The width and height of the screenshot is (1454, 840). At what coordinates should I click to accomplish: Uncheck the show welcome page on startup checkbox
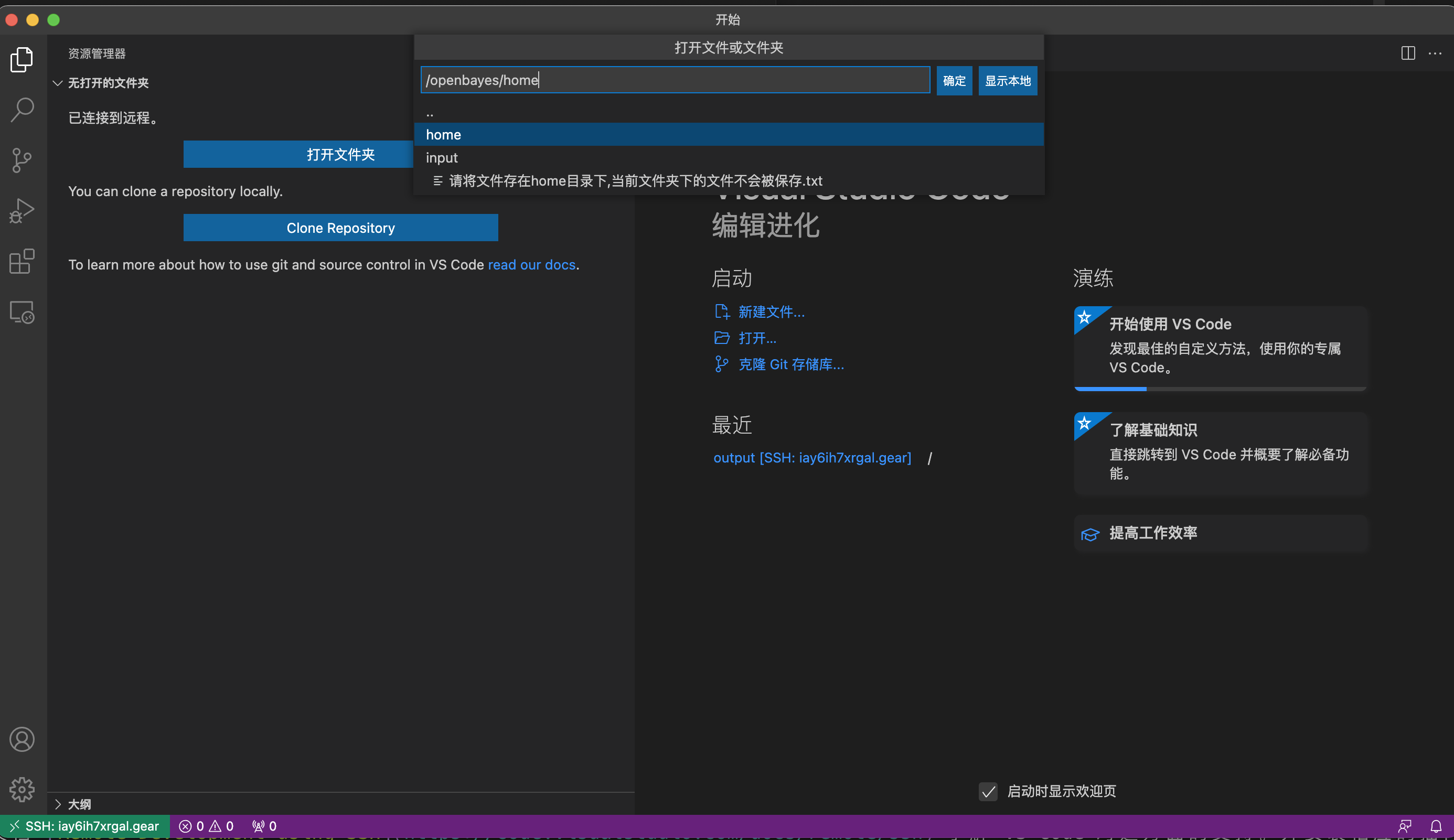pyautogui.click(x=988, y=792)
